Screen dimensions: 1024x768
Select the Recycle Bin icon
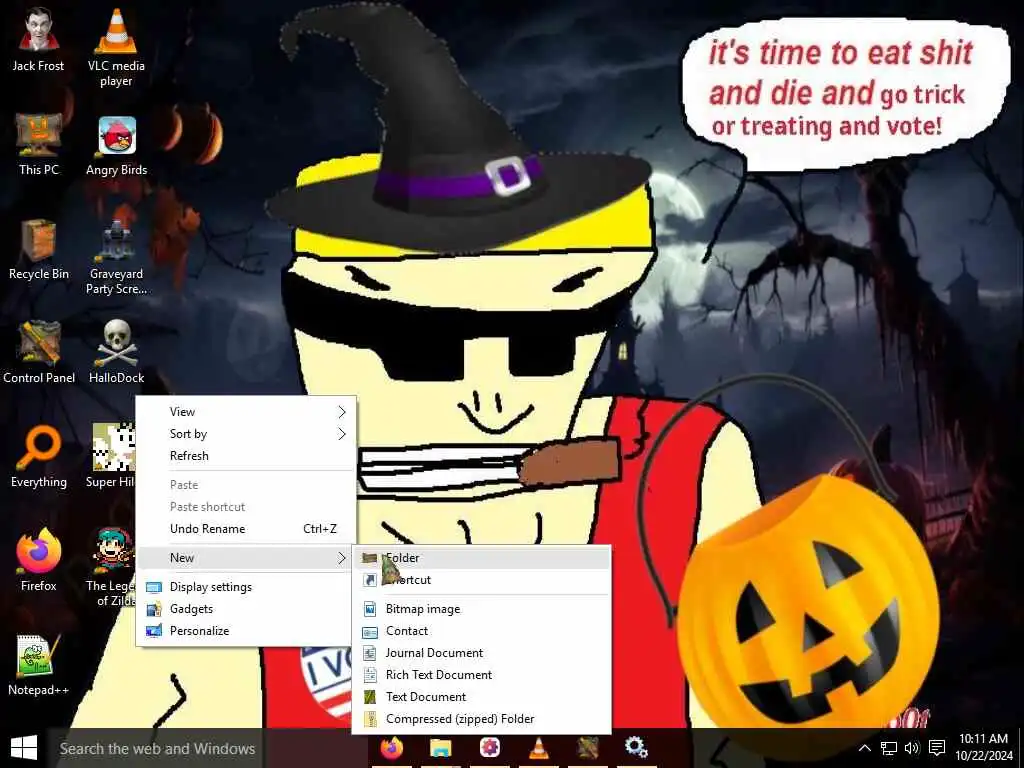click(x=39, y=249)
